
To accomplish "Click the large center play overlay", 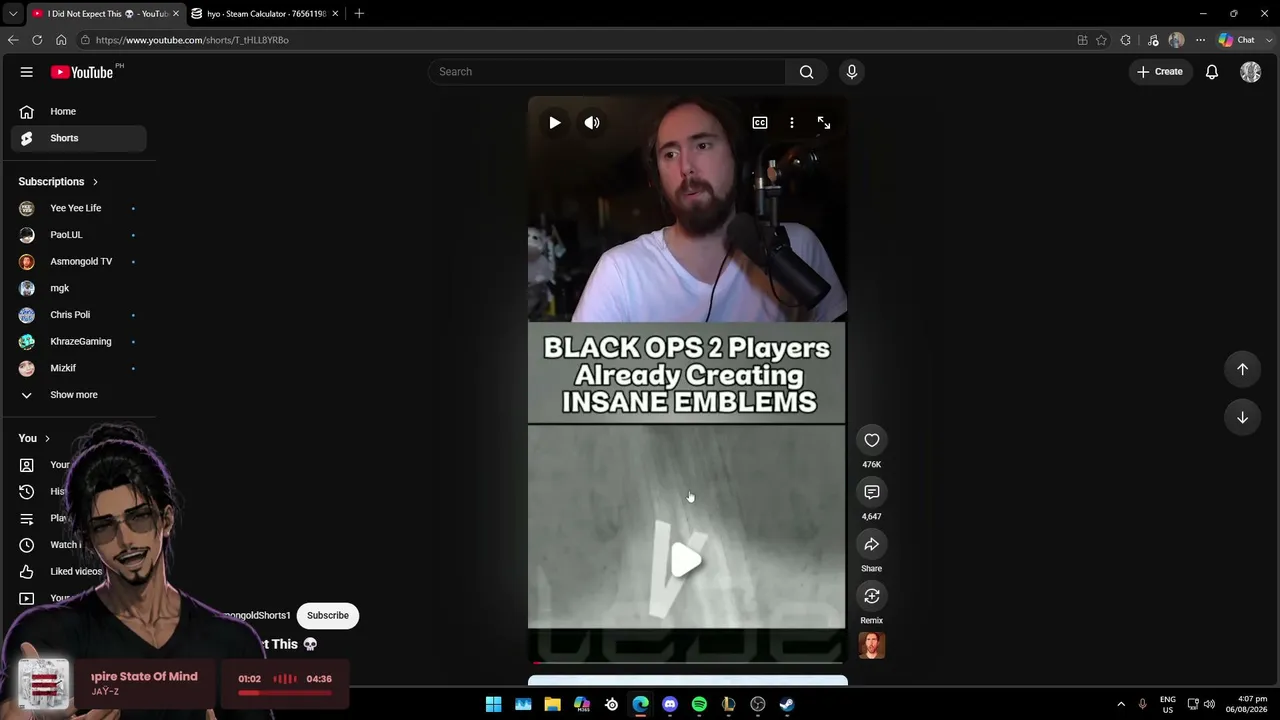I will click(687, 560).
